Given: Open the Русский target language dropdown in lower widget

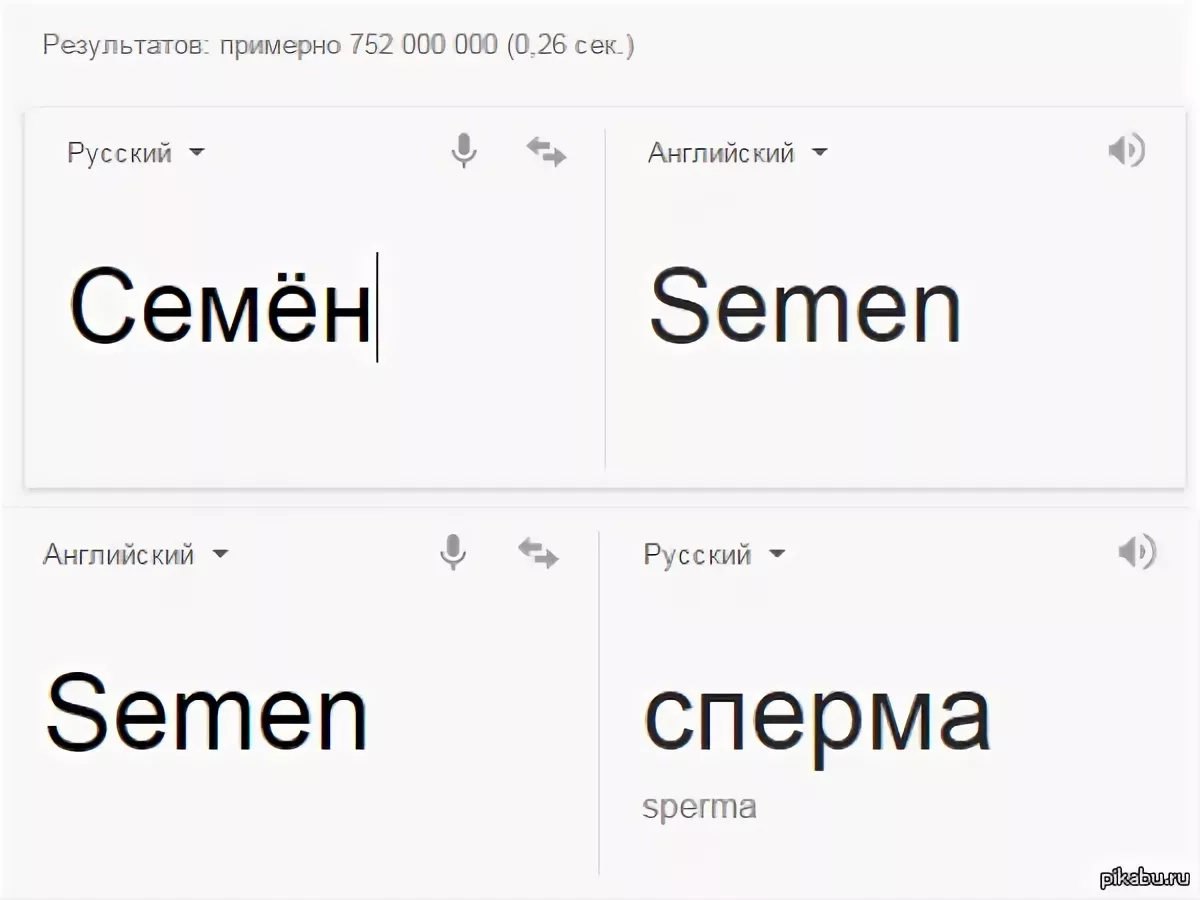Looking at the screenshot, I should point(714,554).
